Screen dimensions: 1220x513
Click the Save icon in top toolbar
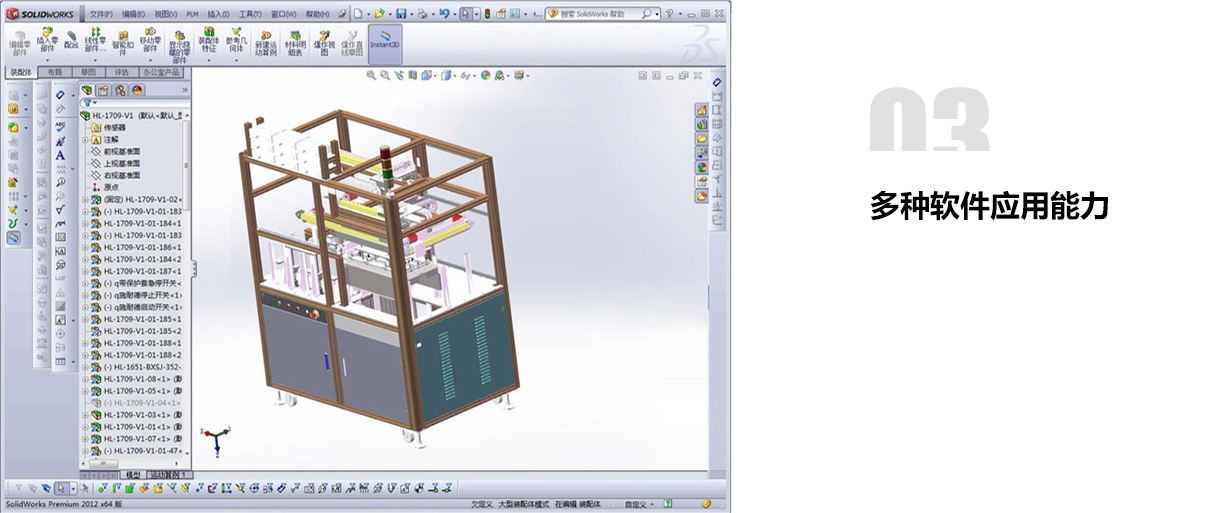pyautogui.click(x=401, y=14)
